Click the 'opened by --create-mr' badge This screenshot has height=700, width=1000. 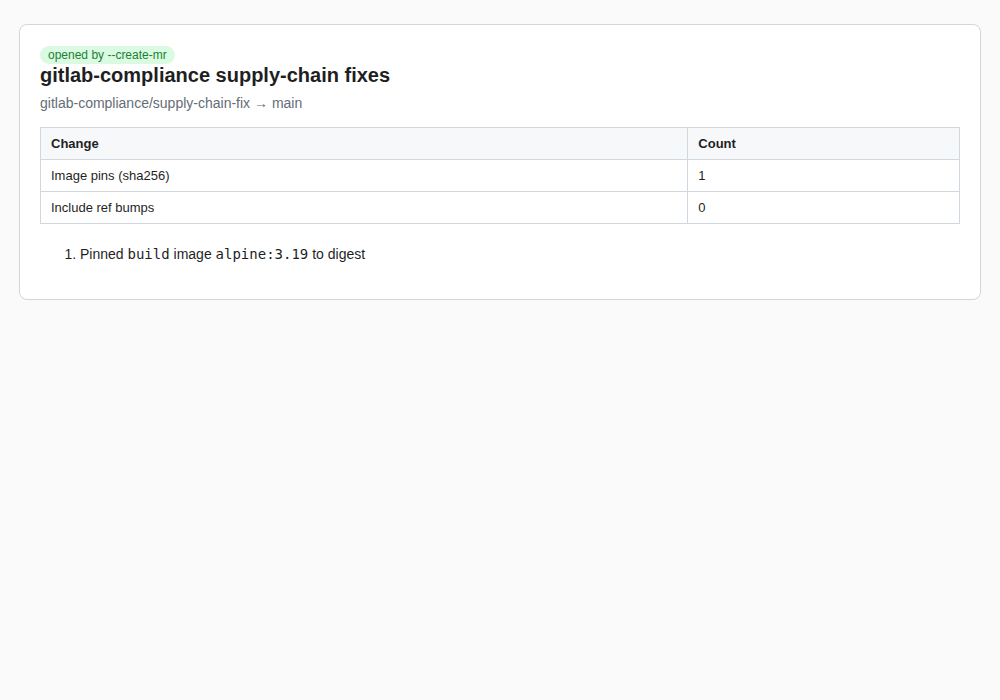107,55
